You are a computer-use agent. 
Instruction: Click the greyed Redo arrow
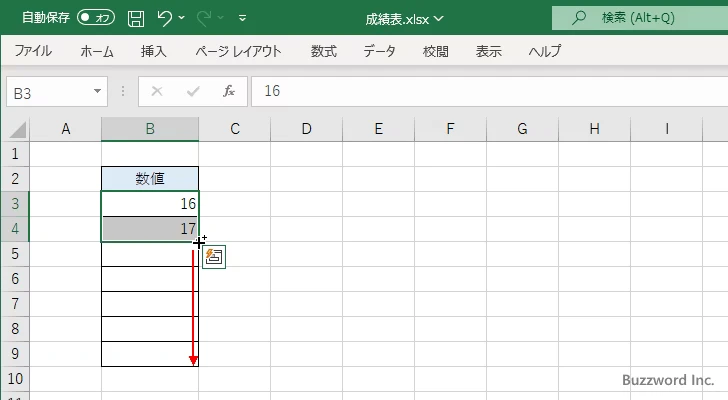pos(203,18)
